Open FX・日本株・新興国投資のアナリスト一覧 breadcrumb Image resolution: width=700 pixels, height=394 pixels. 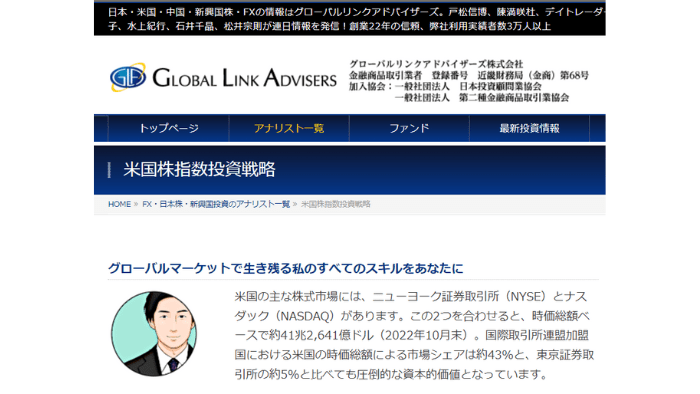216,204
